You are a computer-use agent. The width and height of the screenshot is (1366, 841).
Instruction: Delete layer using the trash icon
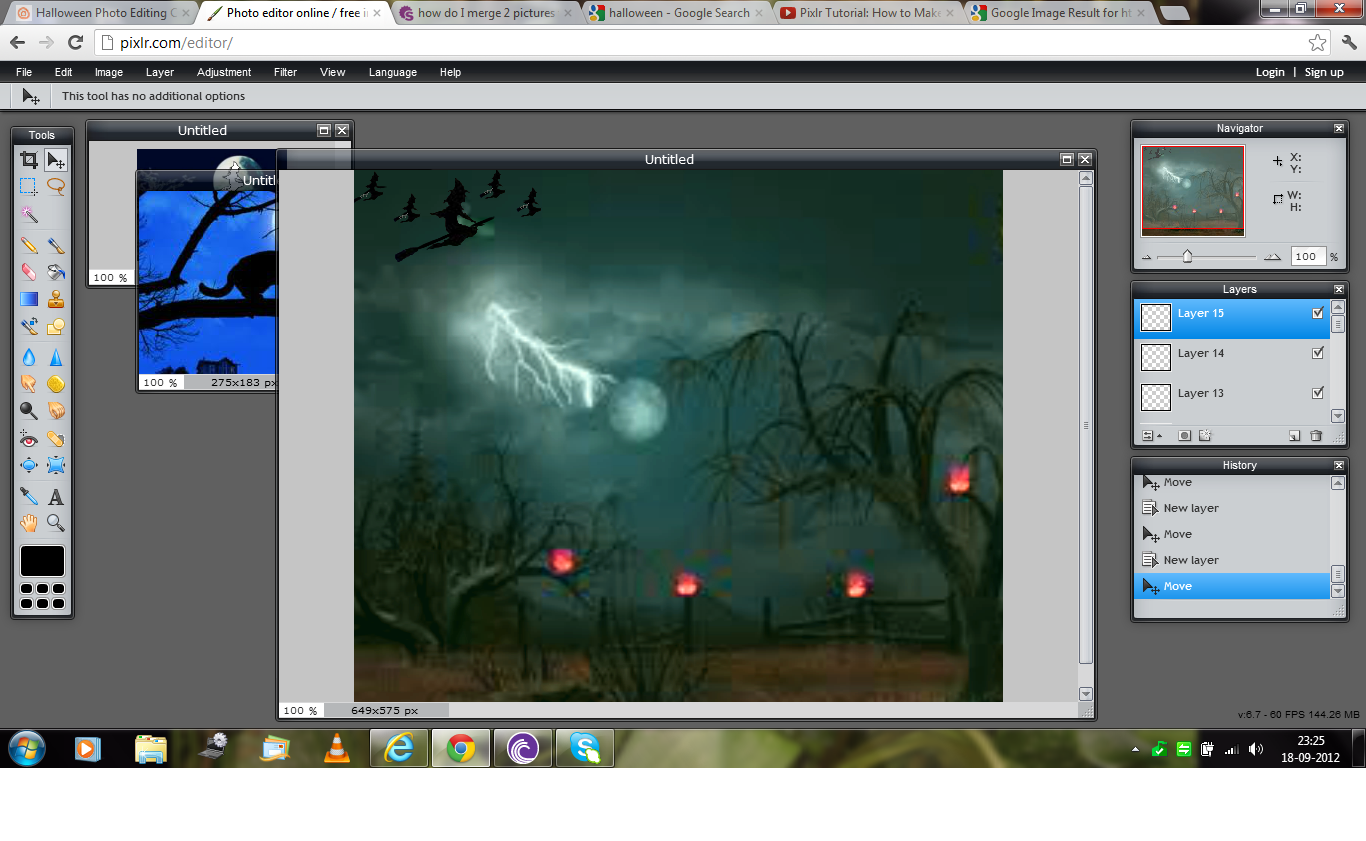1316,436
